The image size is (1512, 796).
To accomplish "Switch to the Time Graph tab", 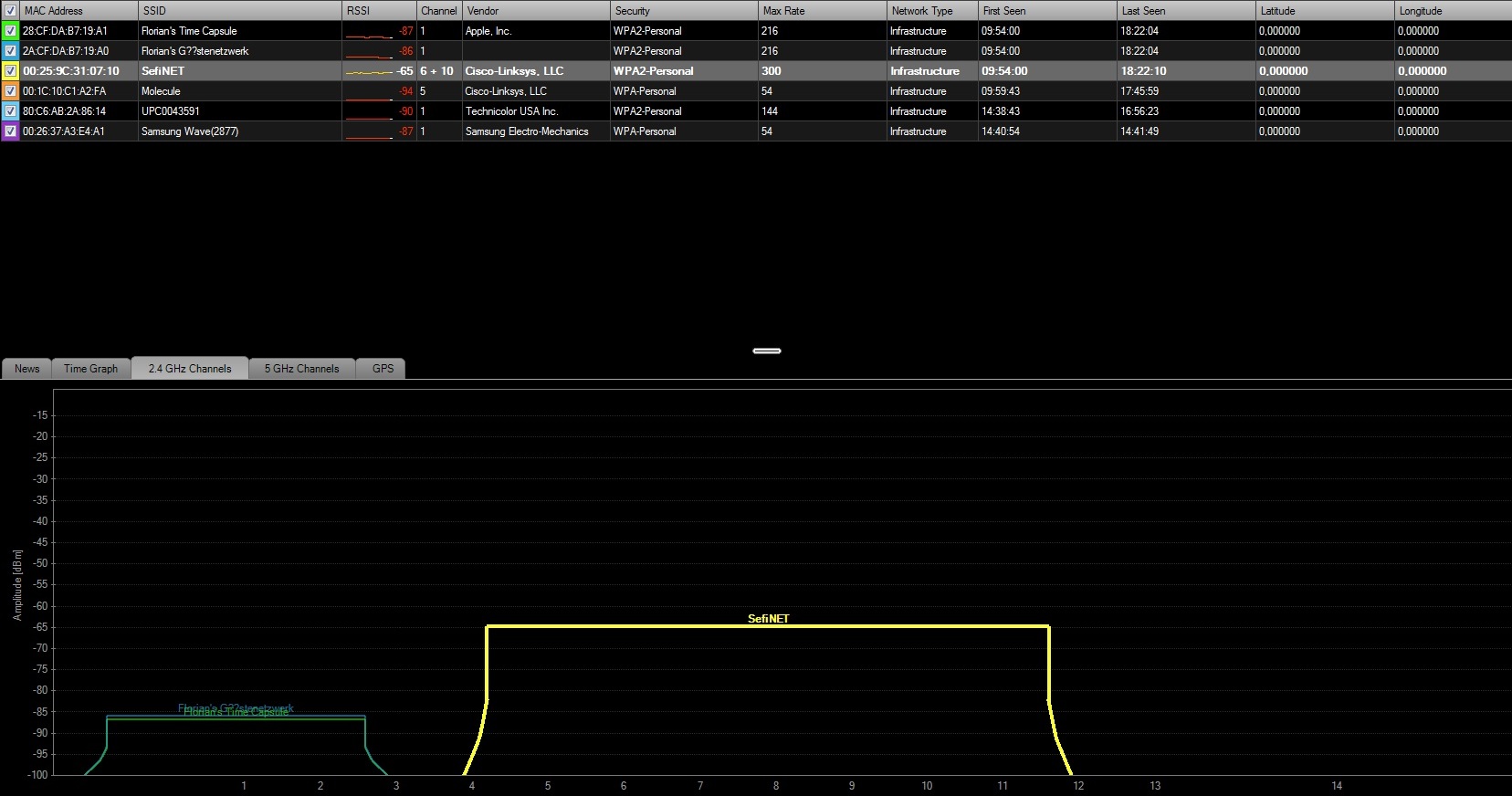I will pyautogui.click(x=90, y=369).
